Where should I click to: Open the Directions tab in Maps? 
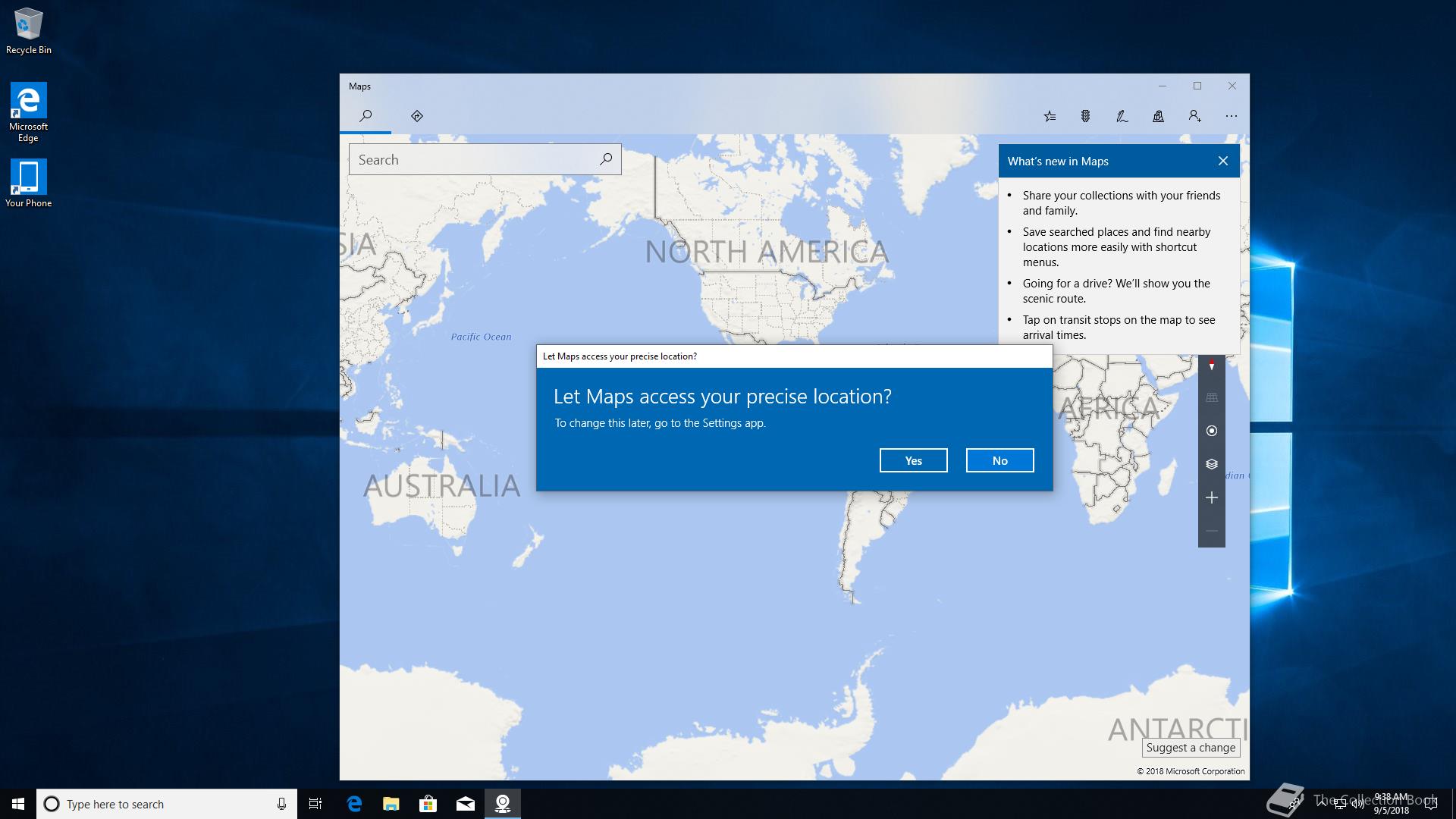coord(416,116)
